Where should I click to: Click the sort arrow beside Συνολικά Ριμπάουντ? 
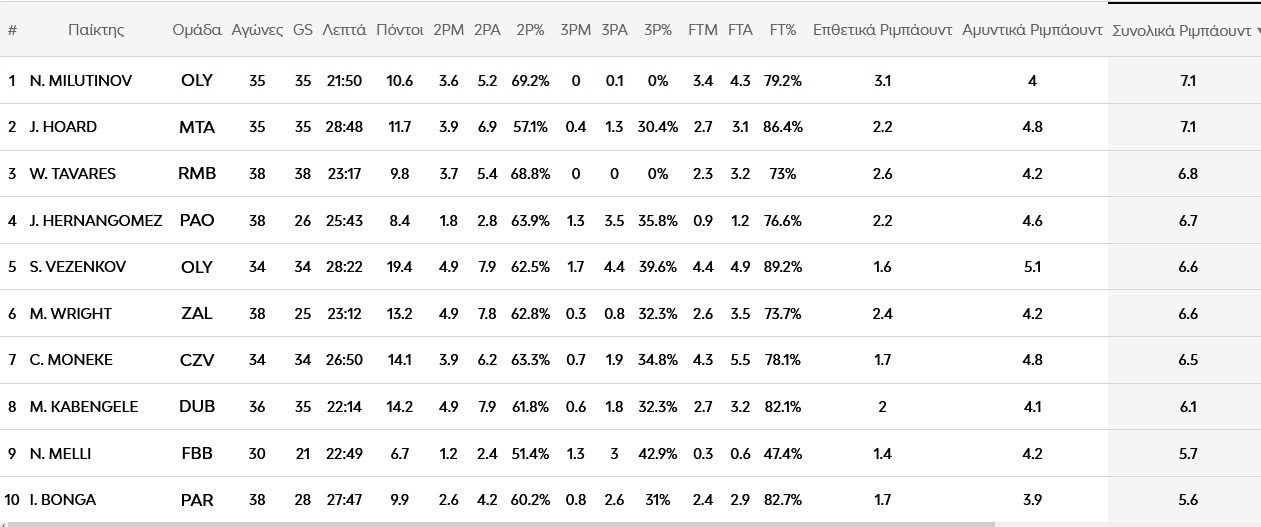tap(1257, 31)
